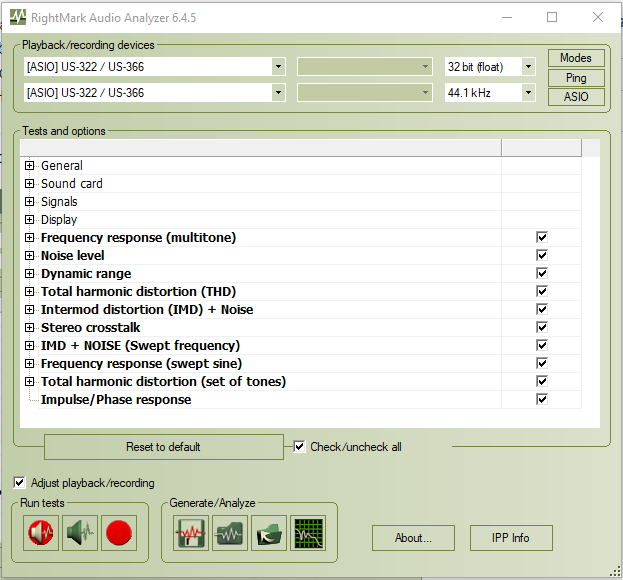Toggle Total harmonic distortion (THD) checkbox
Image resolution: width=623 pixels, height=580 pixels.
pos(542,291)
